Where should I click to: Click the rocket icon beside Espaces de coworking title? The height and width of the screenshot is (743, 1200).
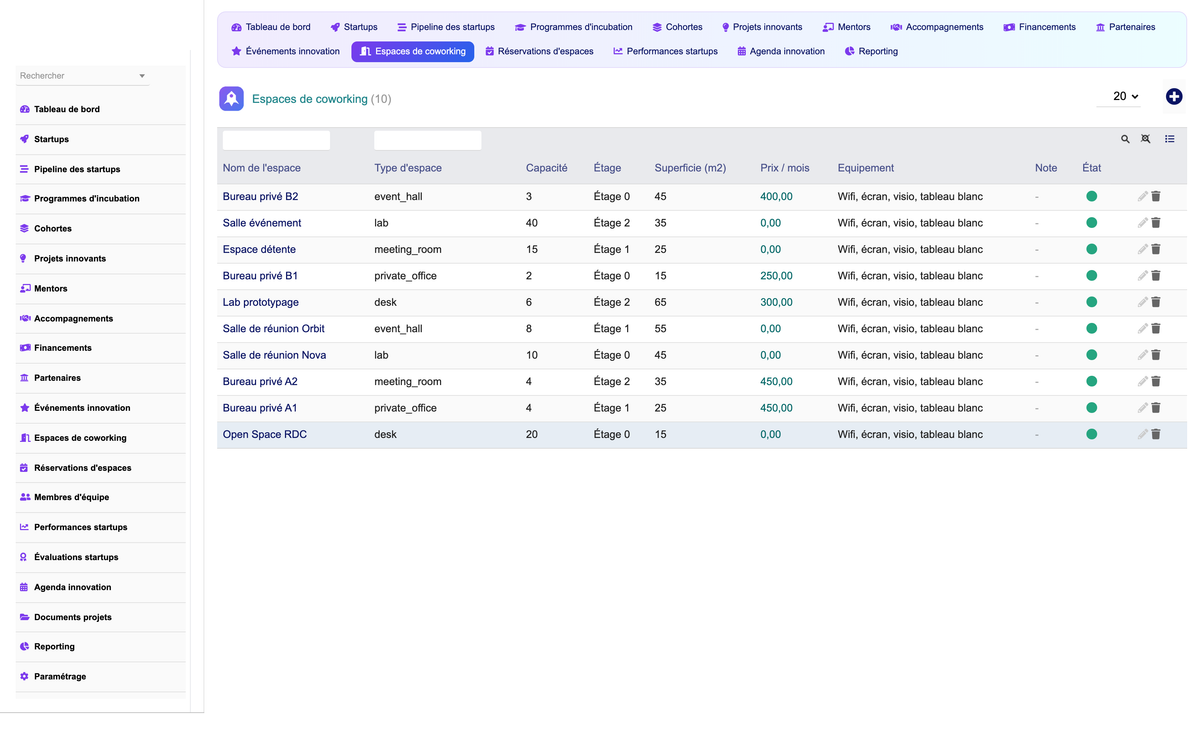tap(231, 98)
